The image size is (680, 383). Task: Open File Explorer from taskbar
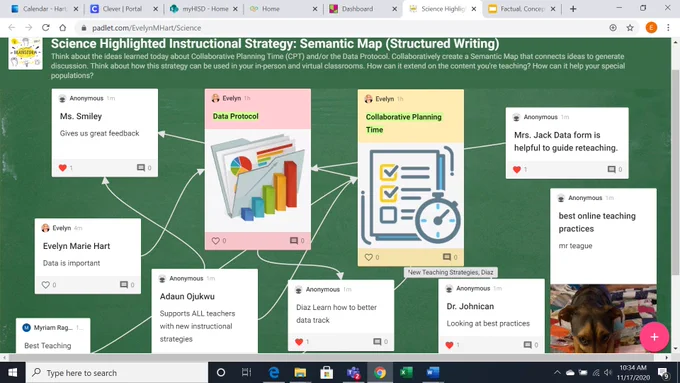tap(300, 373)
